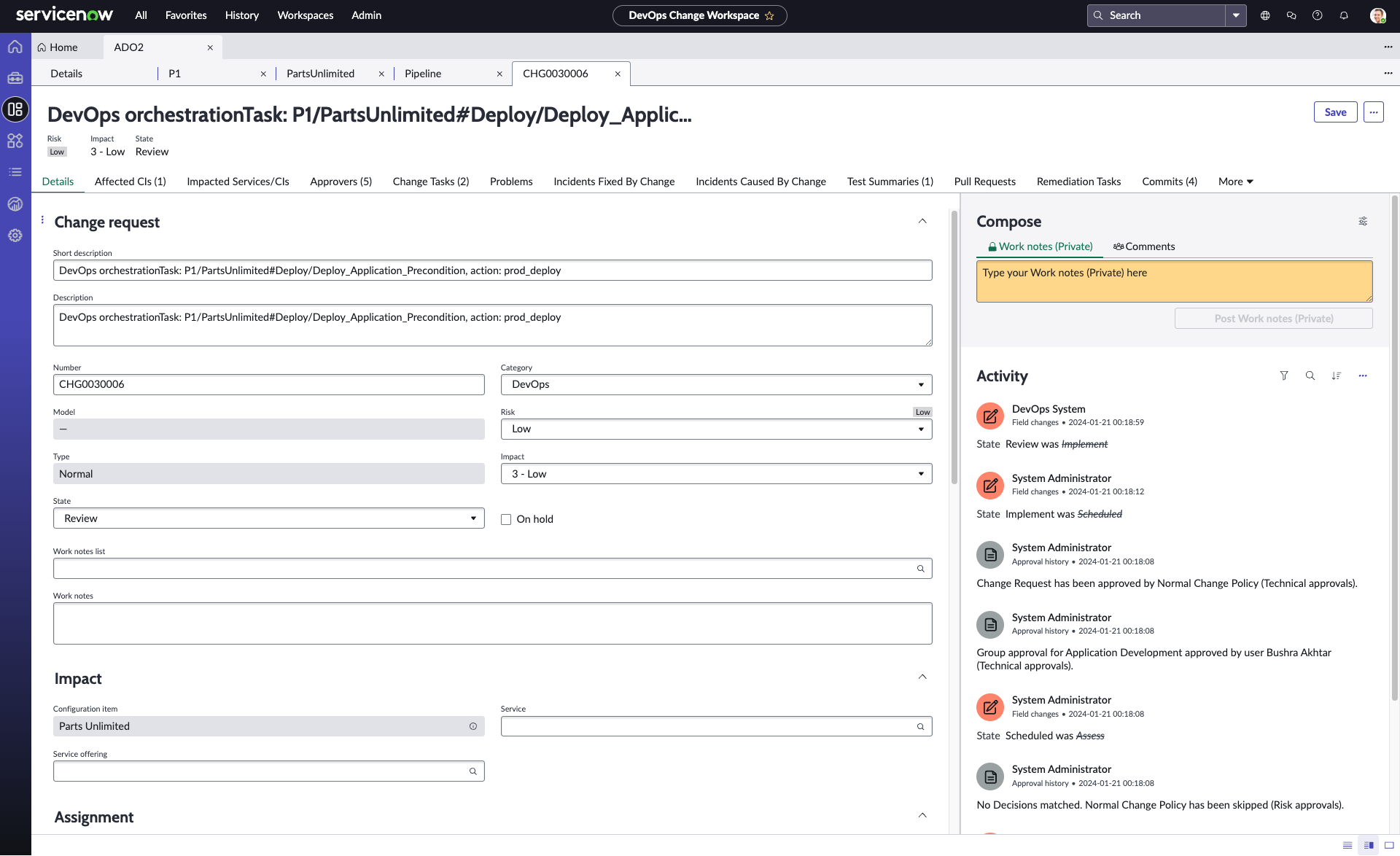This screenshot has height=856, width=1400.
Task: Open the Category dropdown showing DevOps
Action: pos(716,385)
